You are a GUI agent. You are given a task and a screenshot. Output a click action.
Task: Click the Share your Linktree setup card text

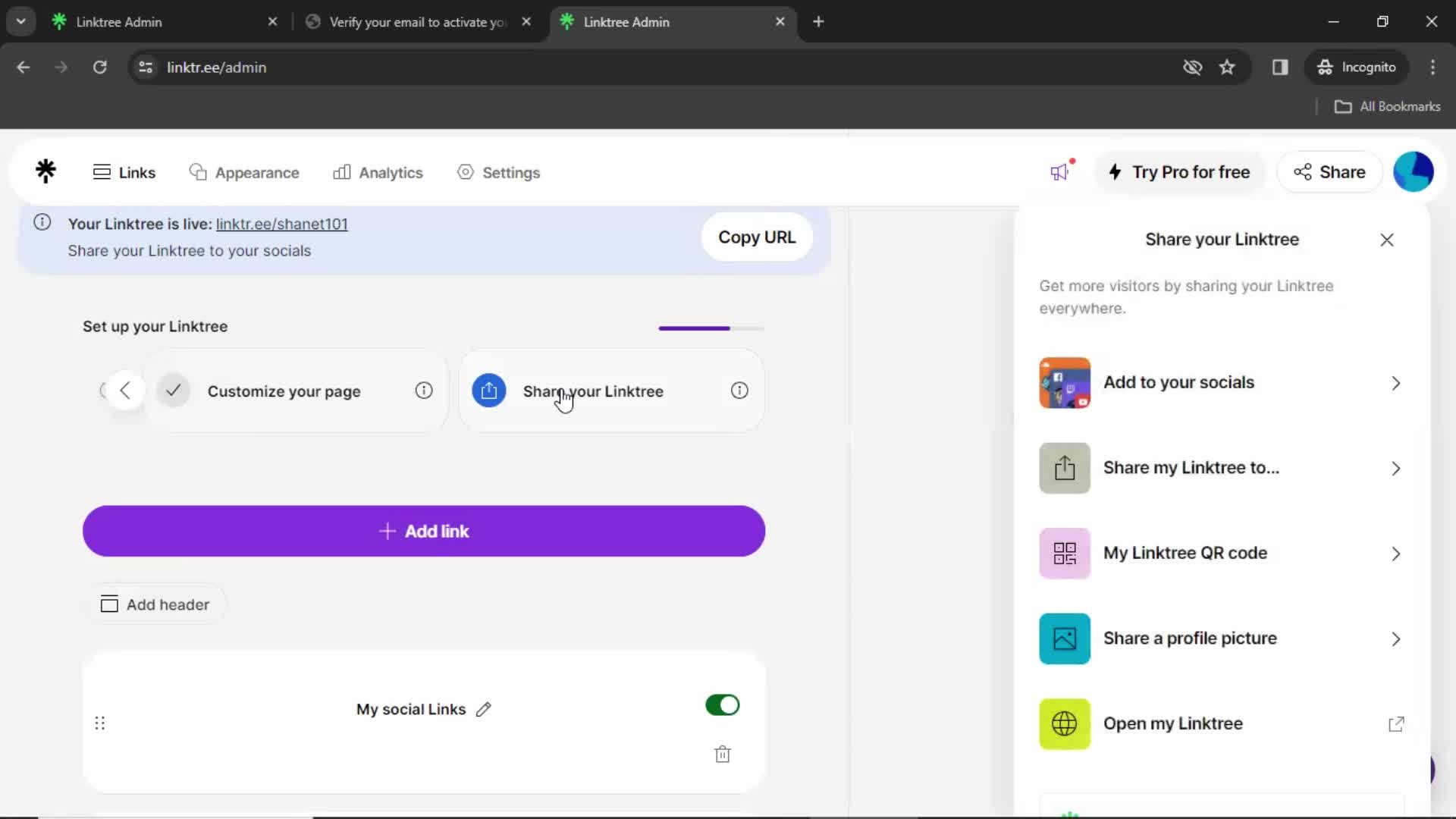pyautogui.click(x=593, y=391)
